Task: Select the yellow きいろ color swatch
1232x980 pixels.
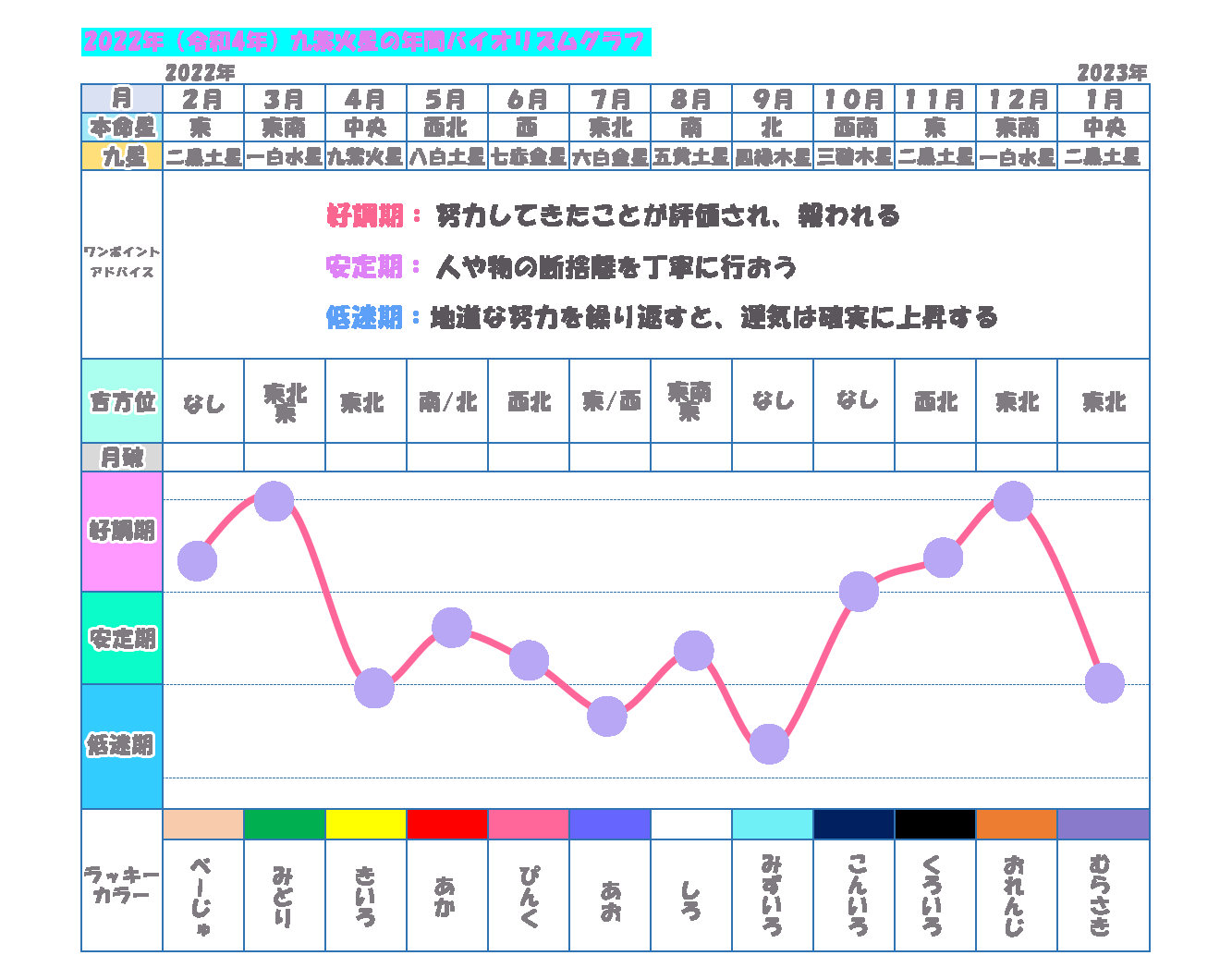Action: click(x=366, y=824)
